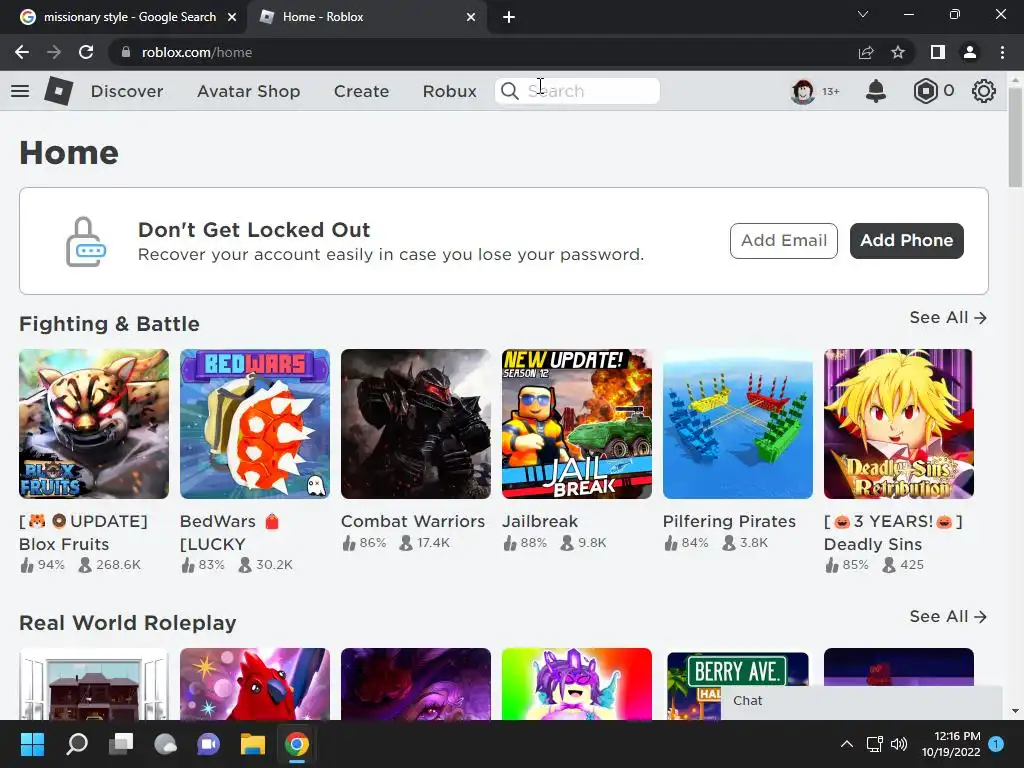Image resolution: width=1024 pixels, height=768 pixels.
Task: Open the tab search chevron
Action: click(x=863, y=14)
